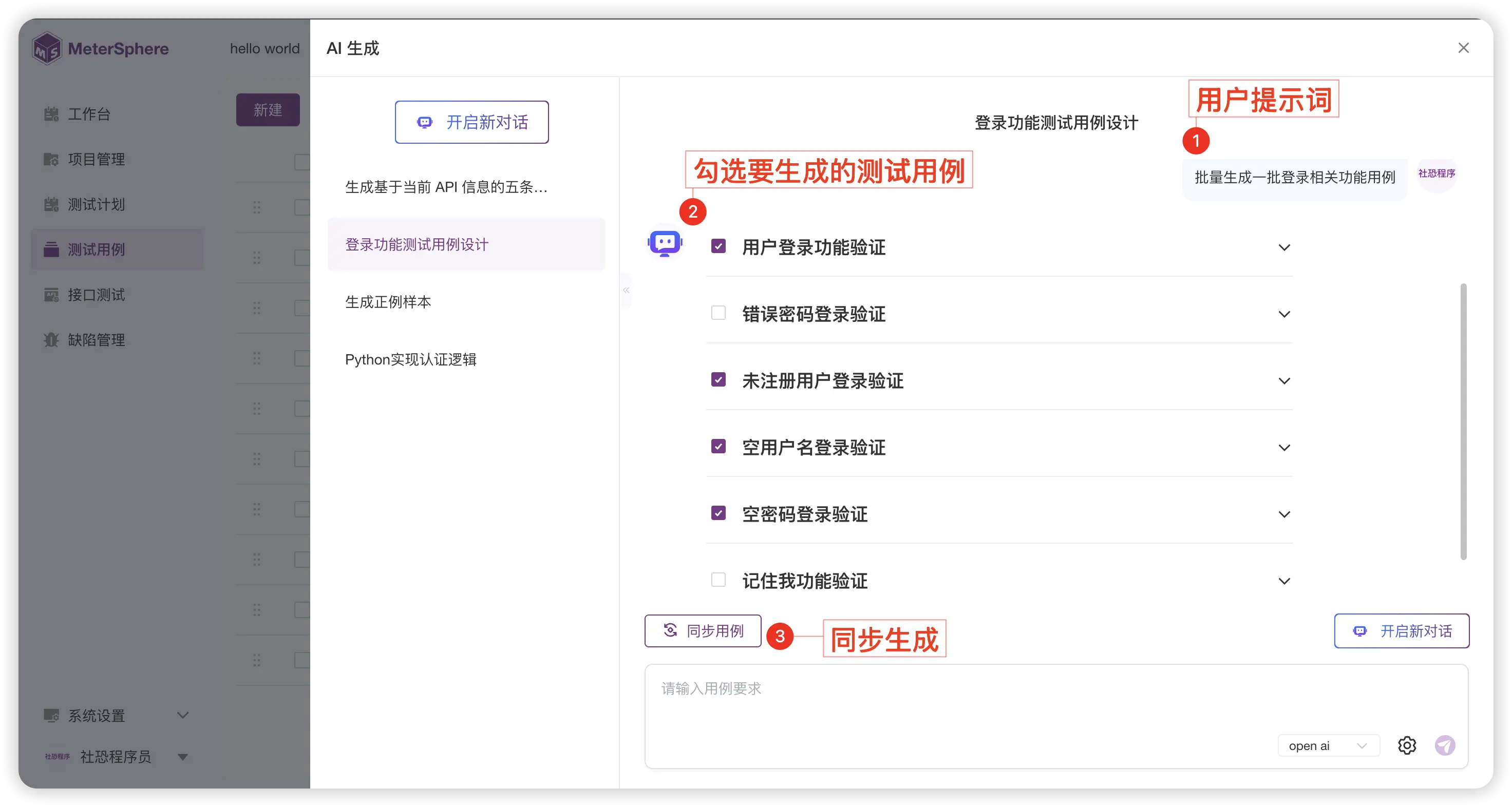The height and width of the screenshot is (807, 1512).
Task: Check 记住我功能验证 checkbox
Action: tap(719, 580)
